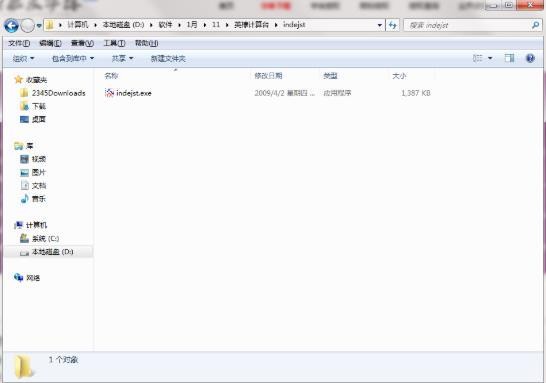Open 下载 in the navigation pane
This screenshot has width=546, height=383.
point(39,106)
